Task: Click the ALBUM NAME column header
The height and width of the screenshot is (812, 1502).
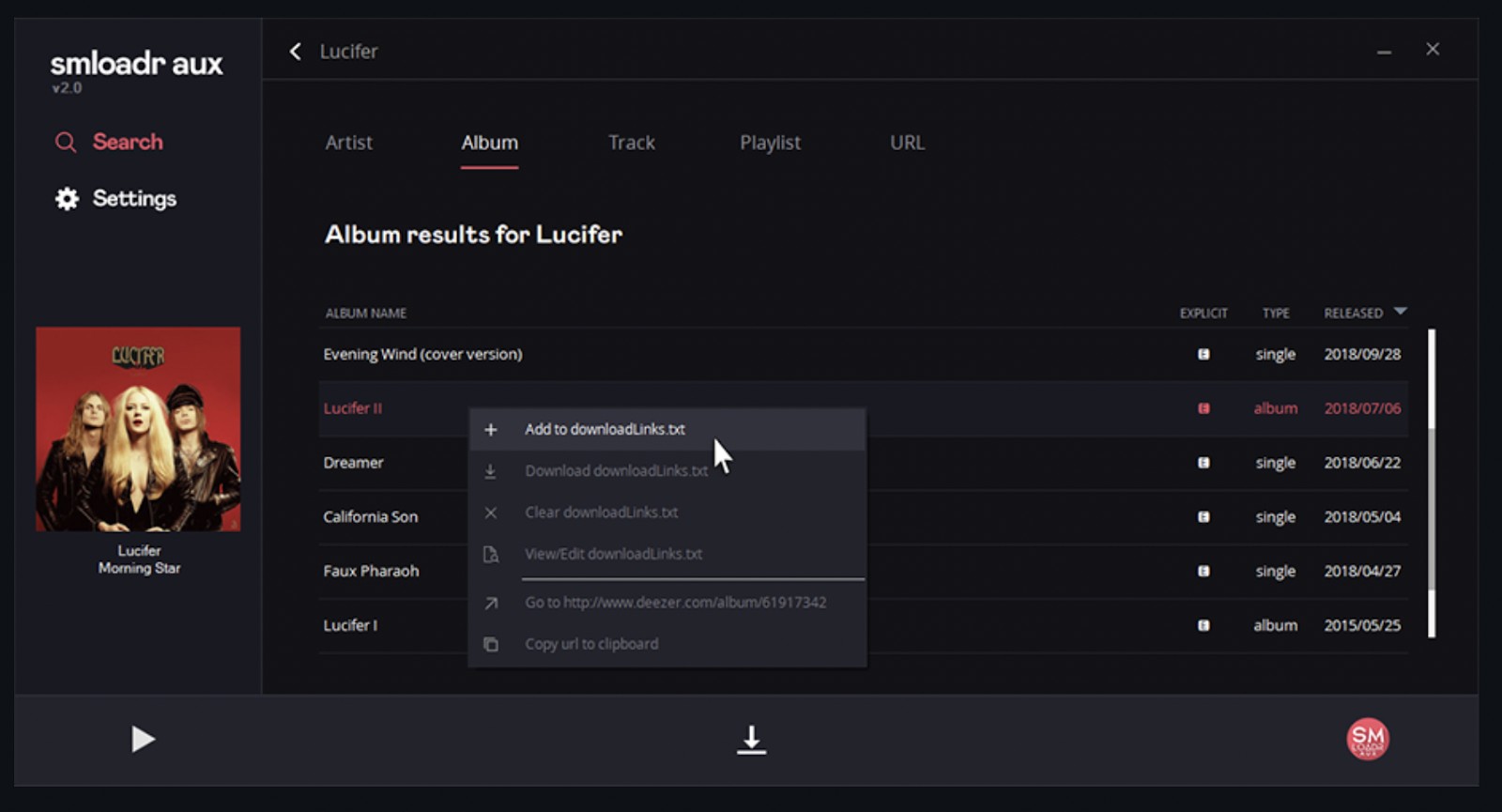Action: (x=365, y=313)
